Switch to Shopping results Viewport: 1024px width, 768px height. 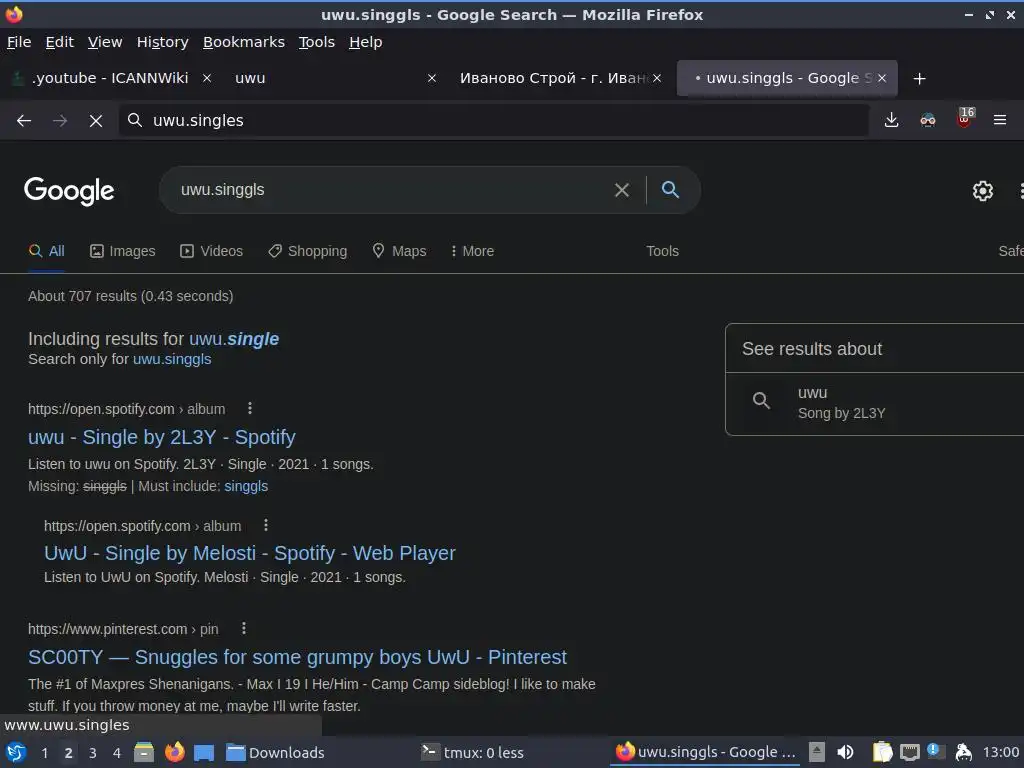(308, 251)
